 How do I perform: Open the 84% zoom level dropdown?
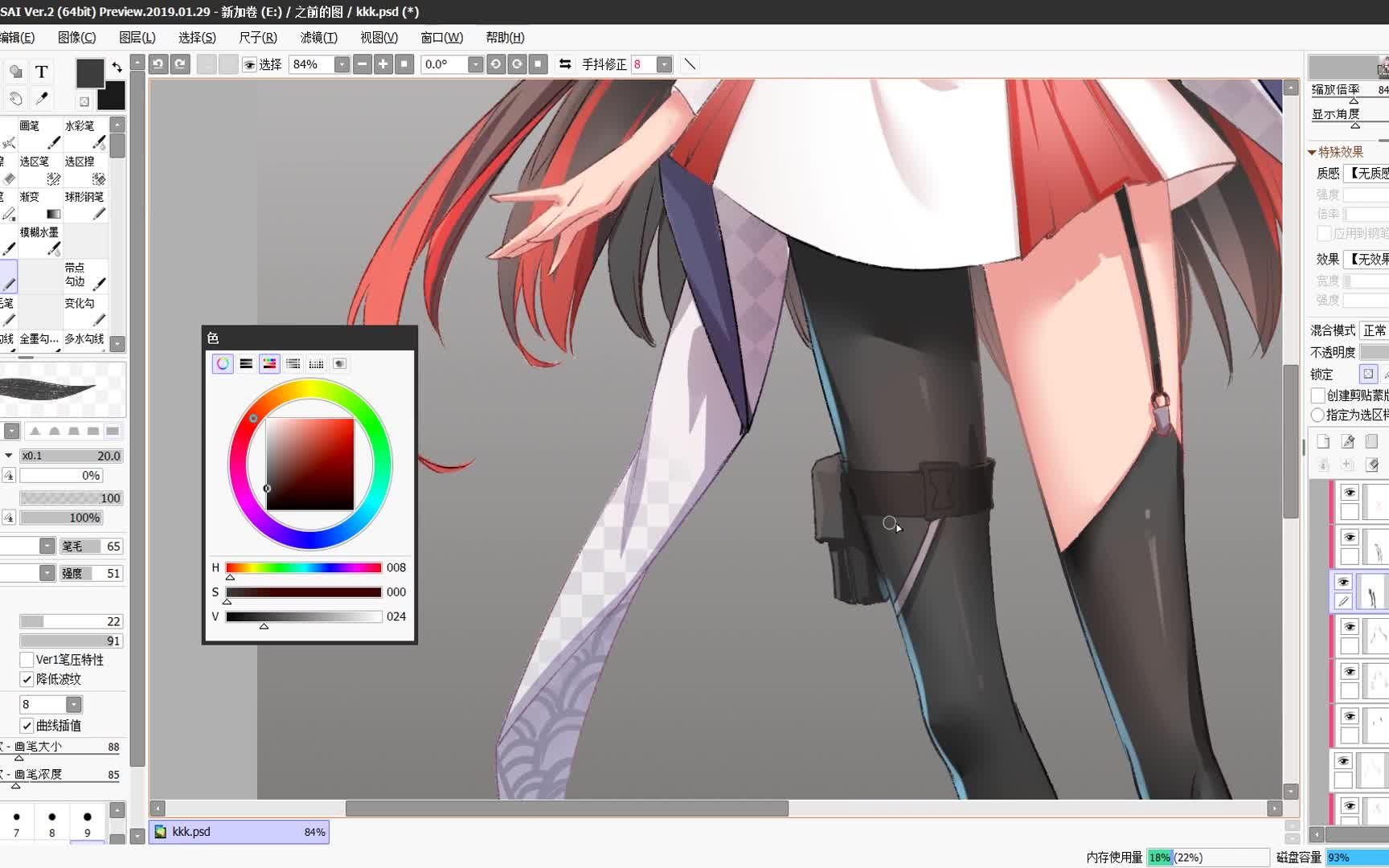pos(342,64)
